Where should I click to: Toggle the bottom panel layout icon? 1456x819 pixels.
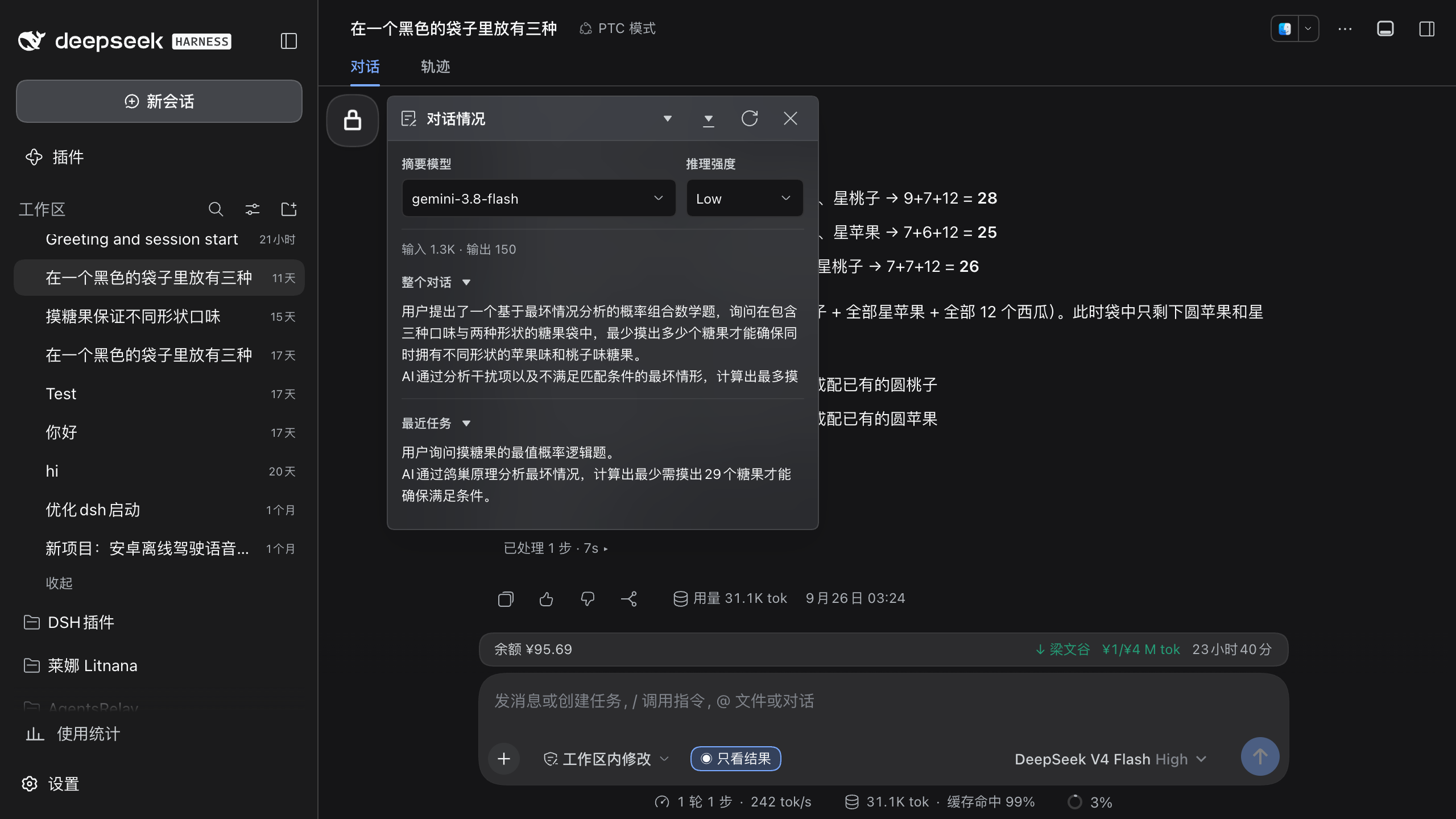coord(1385,28)
